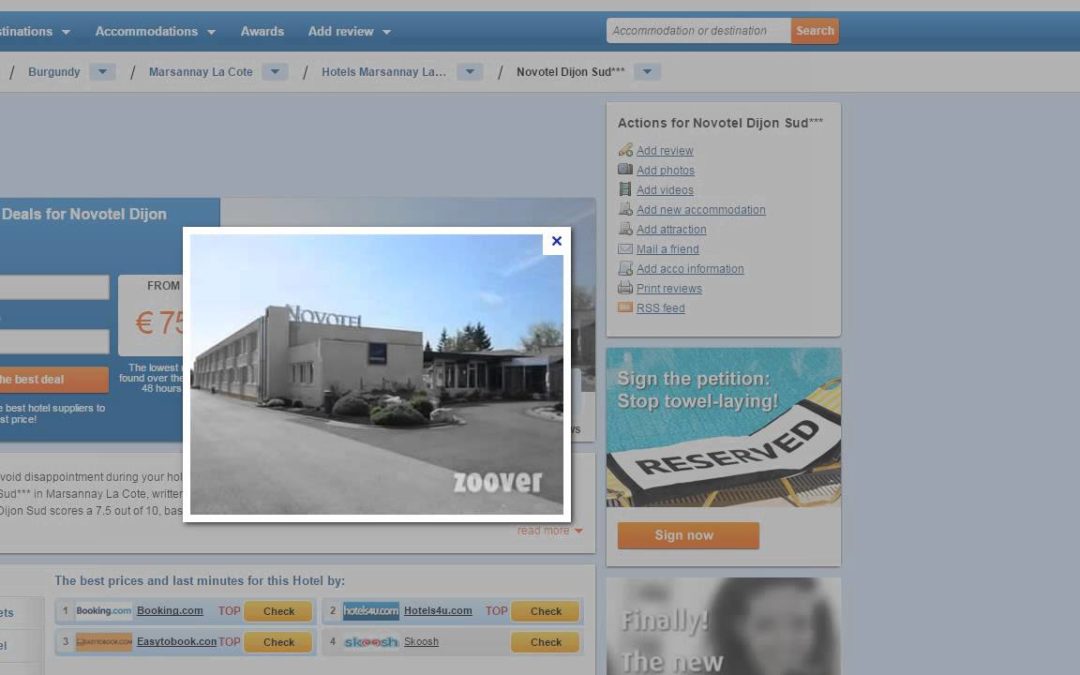Viewport: 1080px width, 675px height.
Task: Click the Add review pencil icon
Action: tap(625, 150)
